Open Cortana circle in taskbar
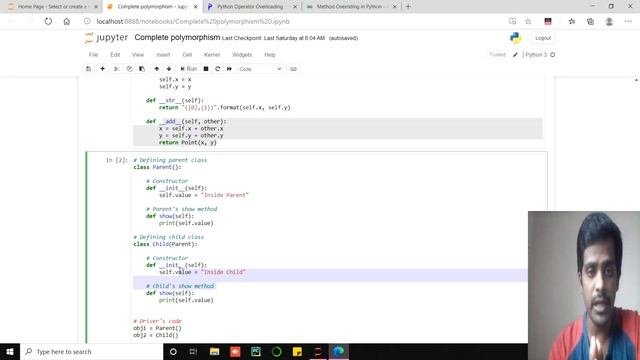The width and height of the screenshot is (640, 360). coord(173,351)
